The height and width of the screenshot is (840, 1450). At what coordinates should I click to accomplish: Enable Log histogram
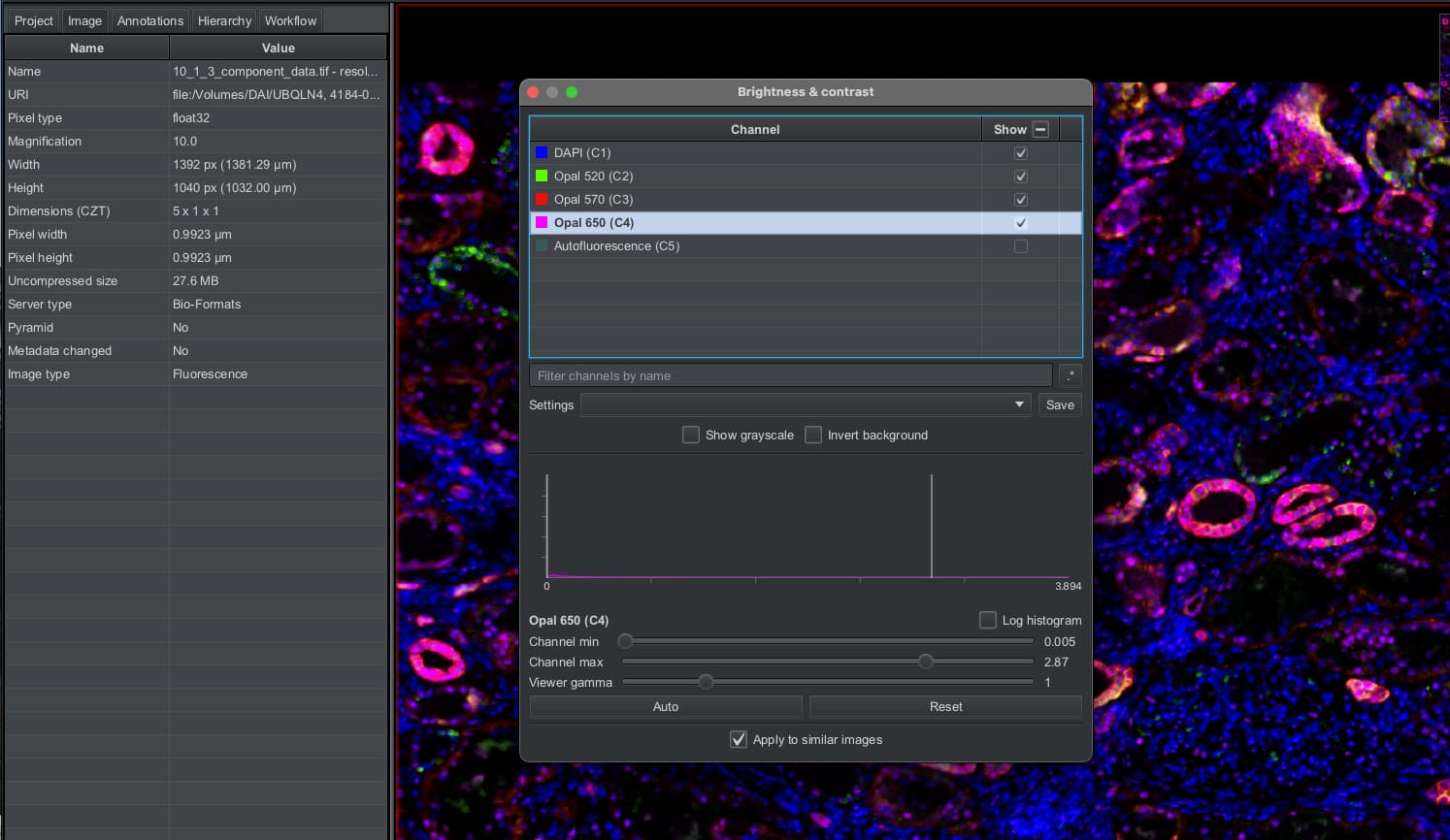pyautogui.click(x=987, y=619)
